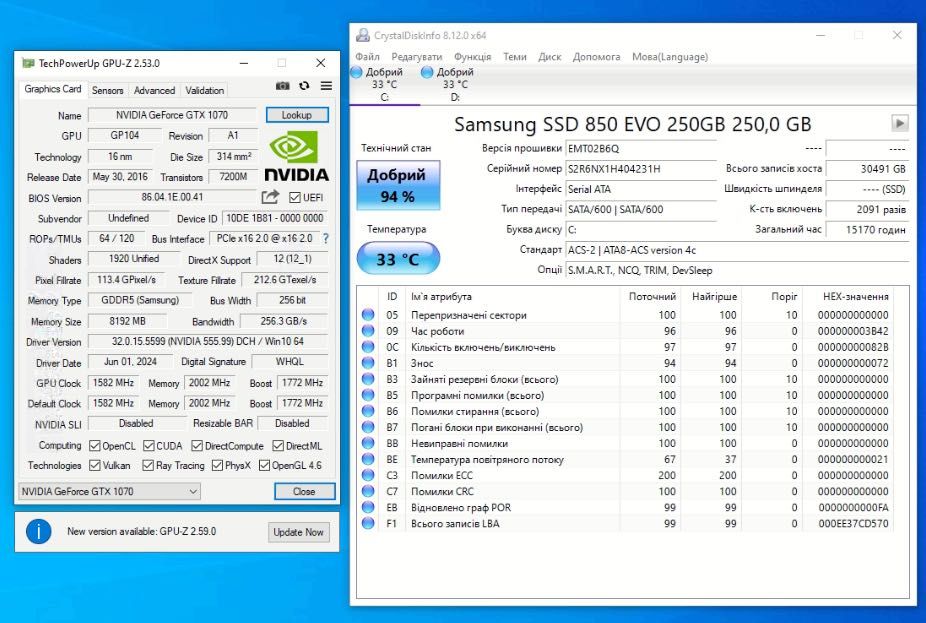Viewport: 926px width, 623px height.
Task: Click the firmware field EMT02B6Q
Action: point(641,149)
